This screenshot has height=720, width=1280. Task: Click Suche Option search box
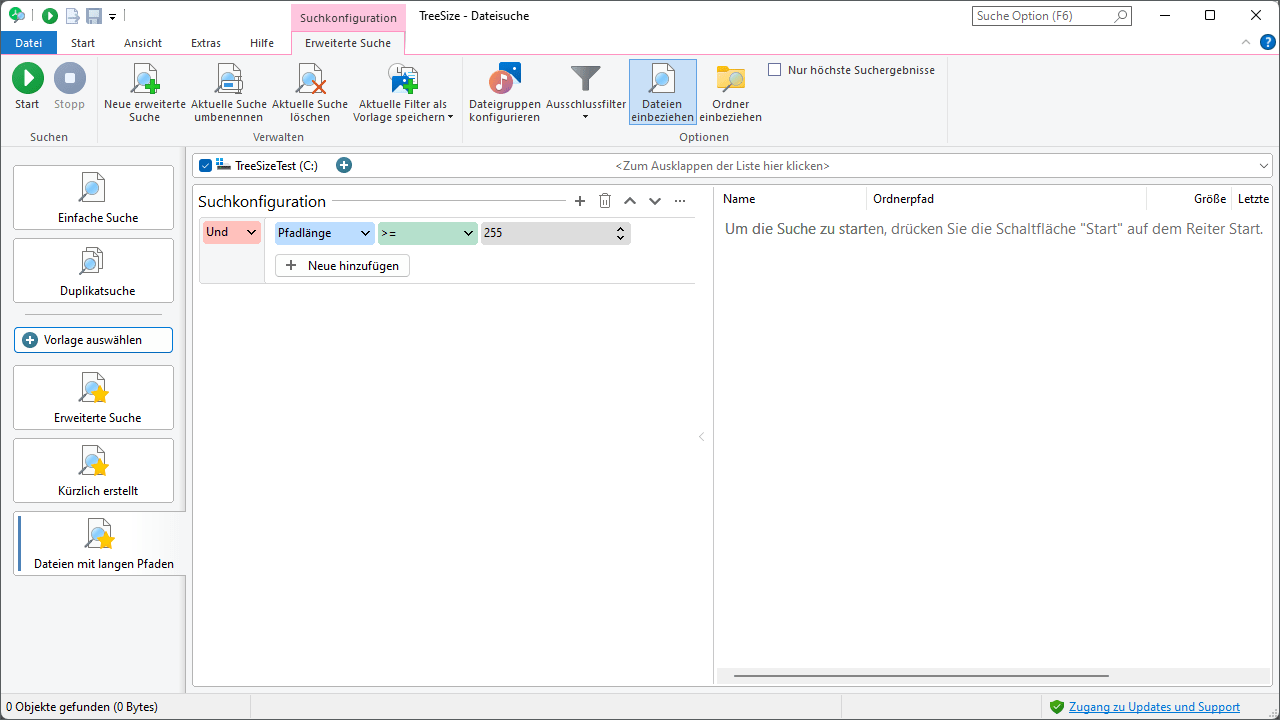click(x=1052, y=16)
